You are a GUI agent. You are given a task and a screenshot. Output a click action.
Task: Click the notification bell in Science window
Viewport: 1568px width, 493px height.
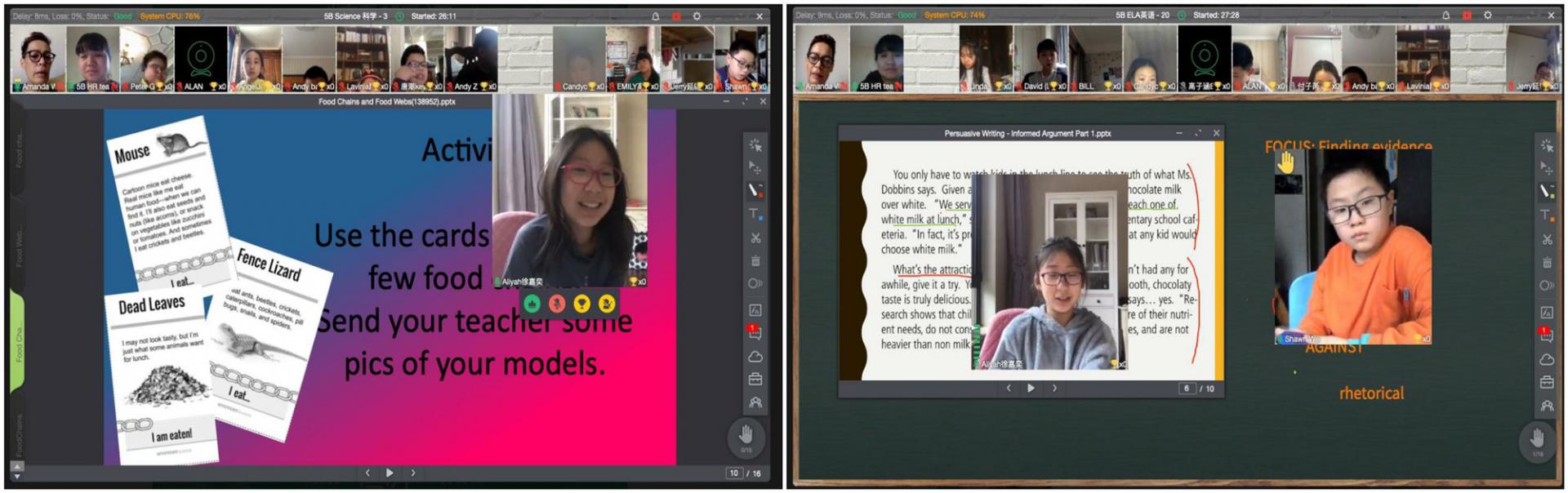click(655, 16)
